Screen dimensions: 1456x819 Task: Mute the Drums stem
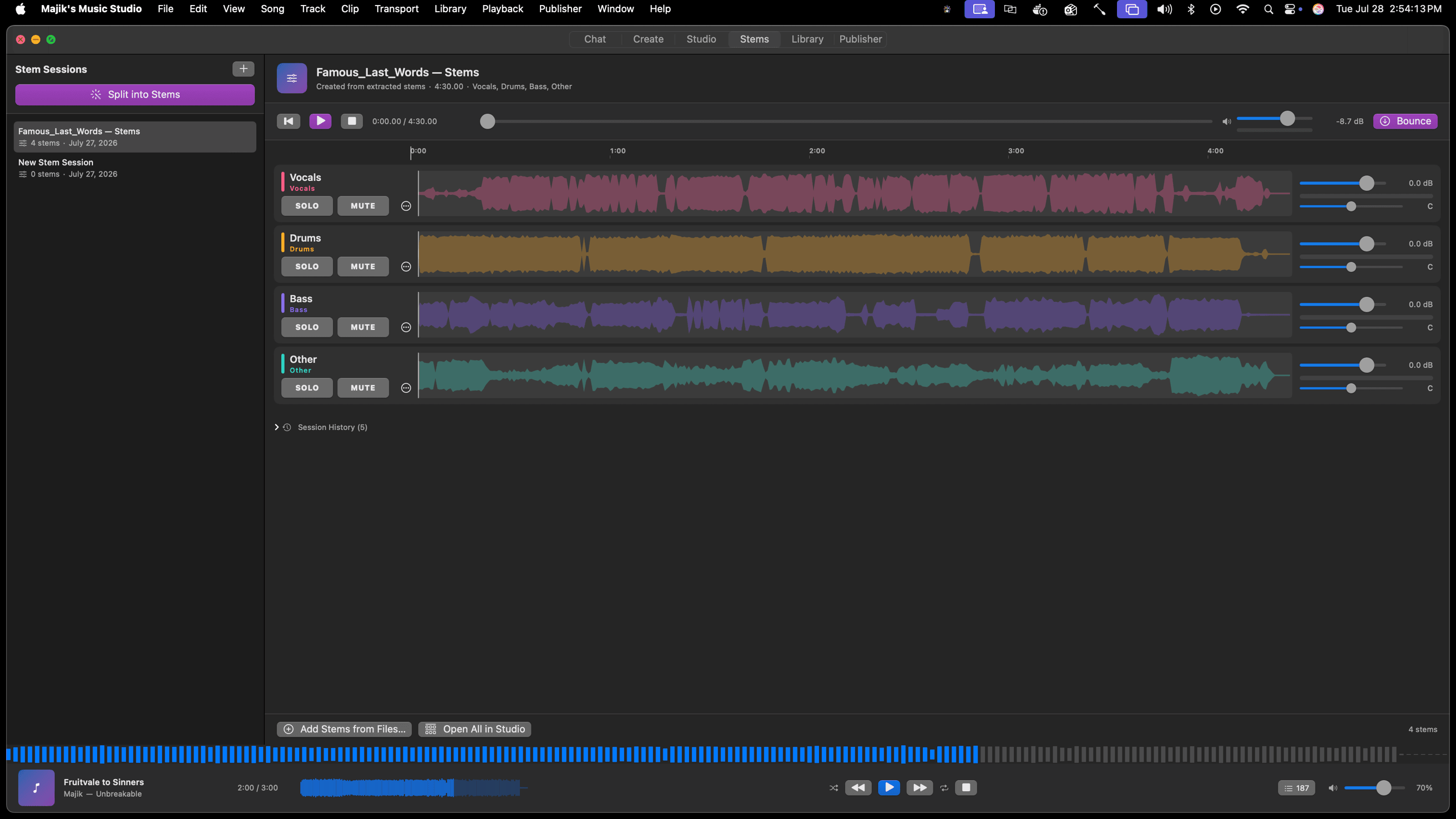(363, 267)
